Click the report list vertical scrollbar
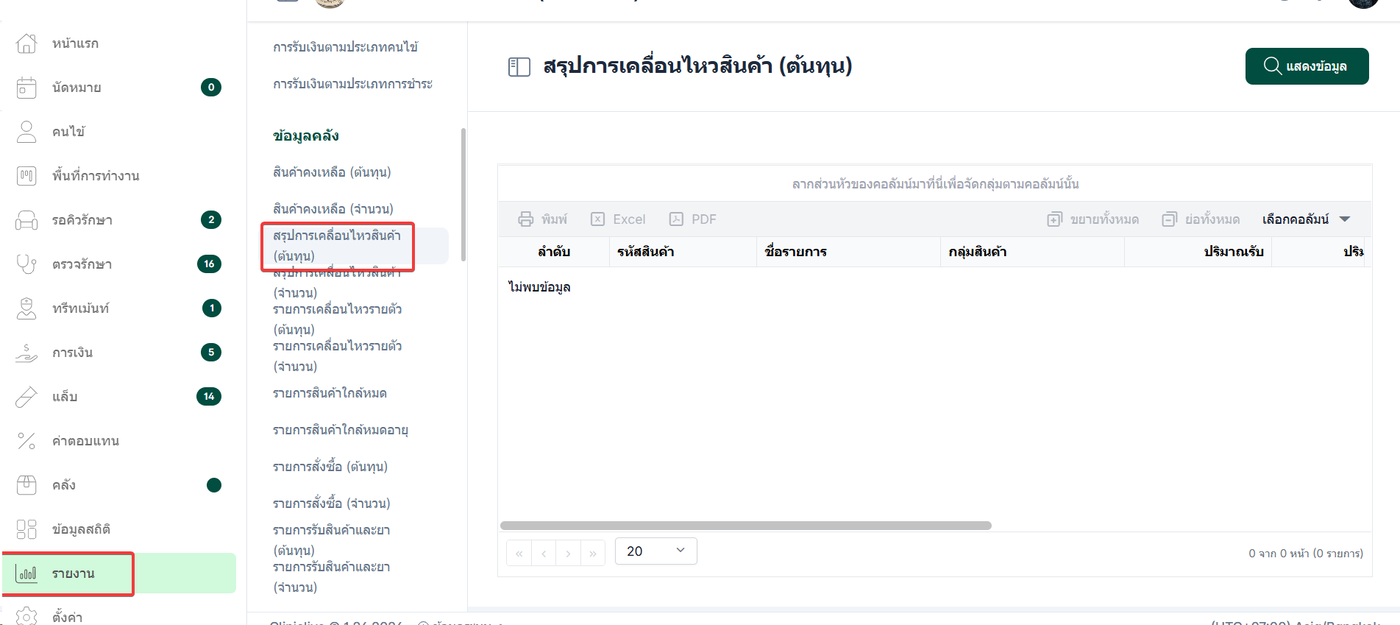 [x=463, y=195]
